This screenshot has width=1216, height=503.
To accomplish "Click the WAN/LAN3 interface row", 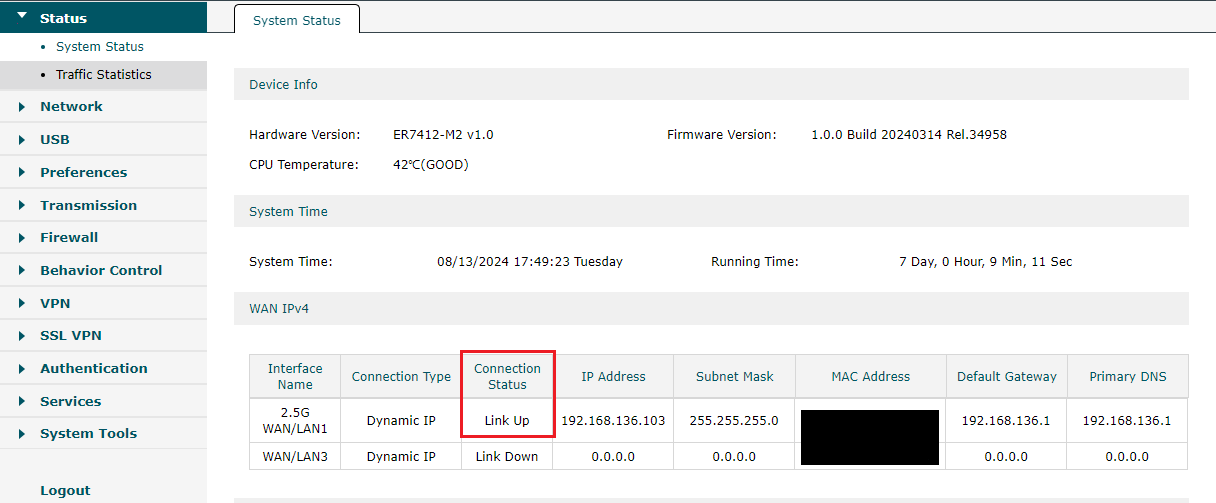I will (295, 457).
